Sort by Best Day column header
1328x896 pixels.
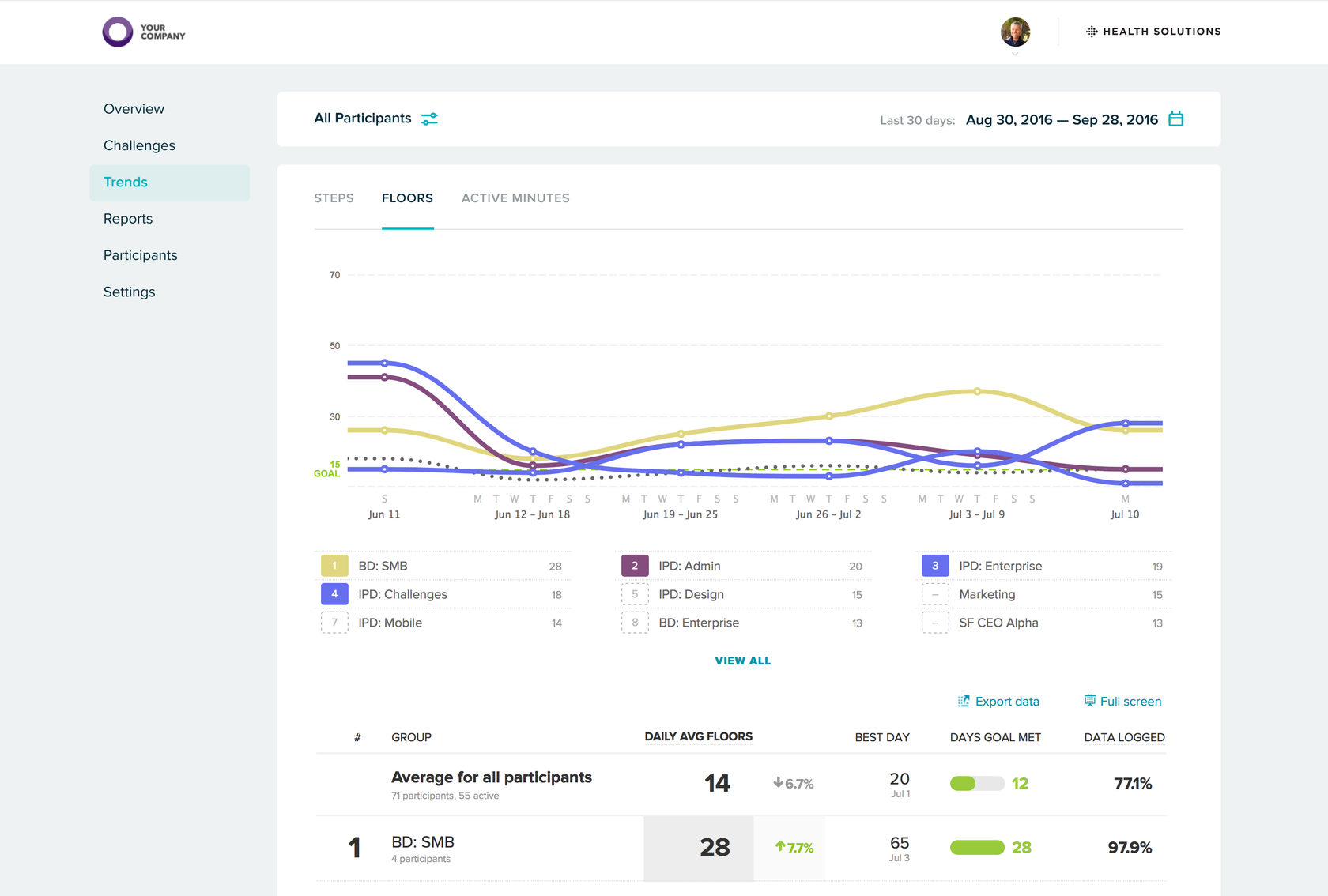point(882,737)
